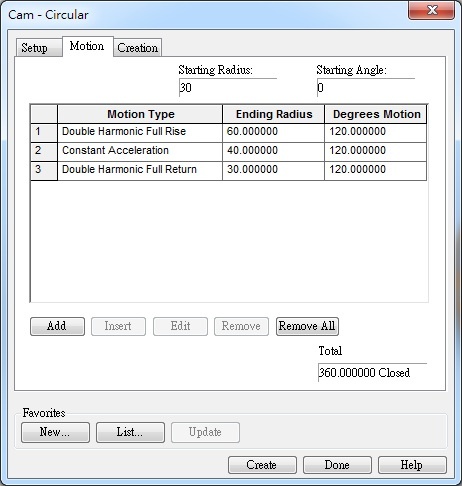Click Degrees Motion cell in Constant Acceleration row
Screen dimensions: 462x486
pyautogui.click(x=376, y=152)
